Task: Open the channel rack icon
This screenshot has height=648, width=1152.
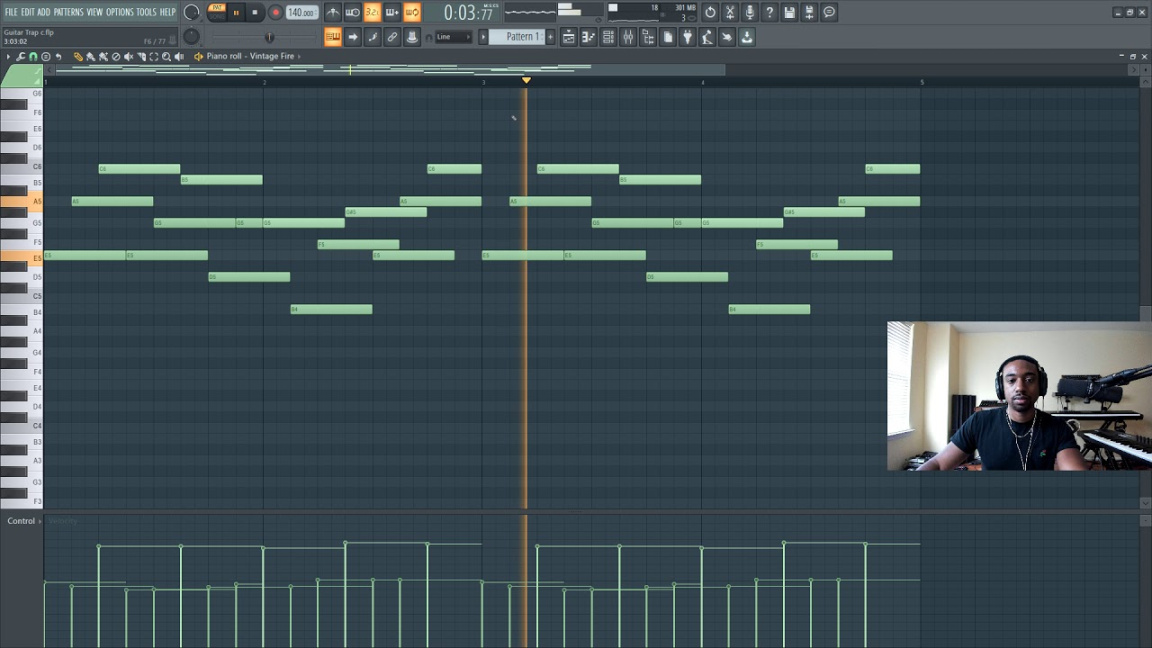Action: [x=608, y=37]
